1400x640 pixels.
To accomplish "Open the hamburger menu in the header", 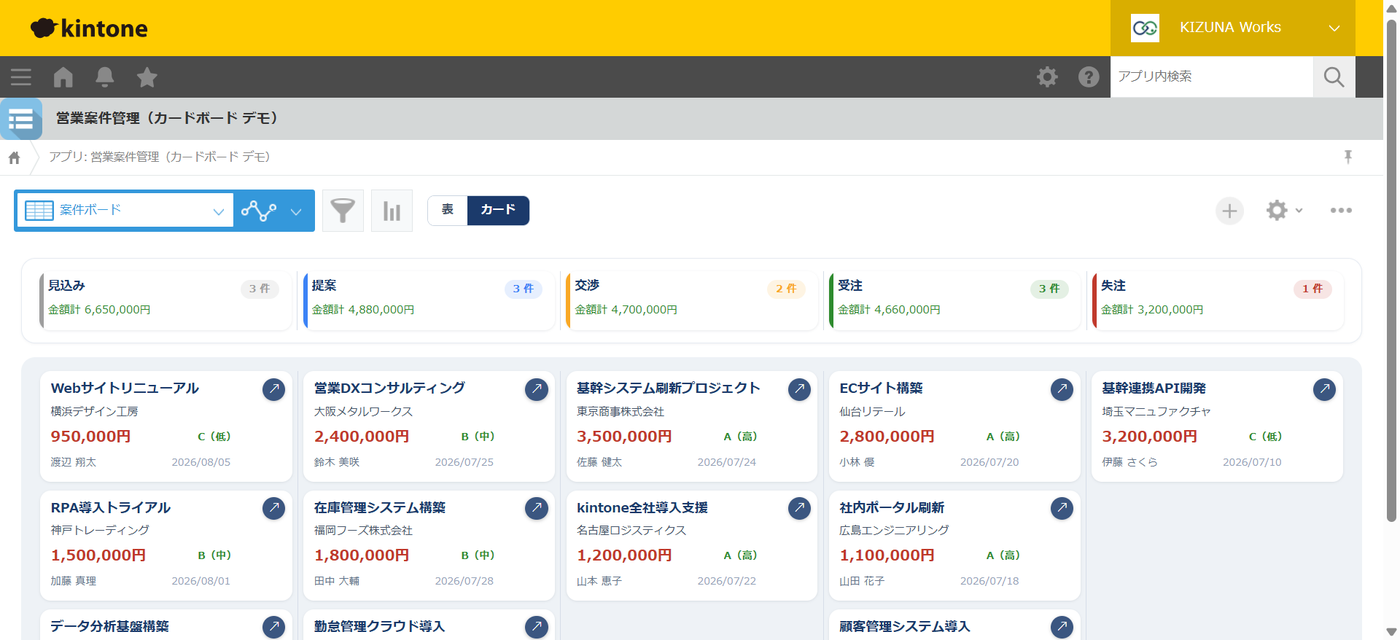I will (21, 77).
